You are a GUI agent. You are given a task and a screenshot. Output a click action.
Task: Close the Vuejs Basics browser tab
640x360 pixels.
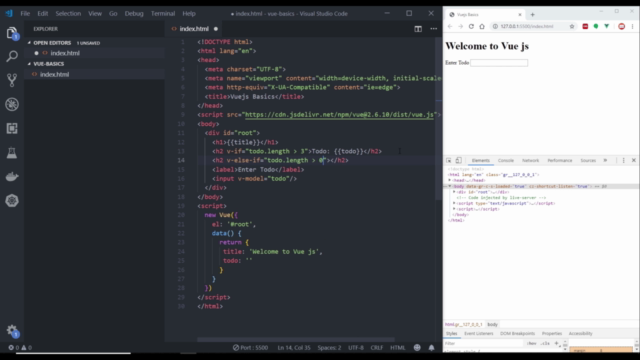520,15
